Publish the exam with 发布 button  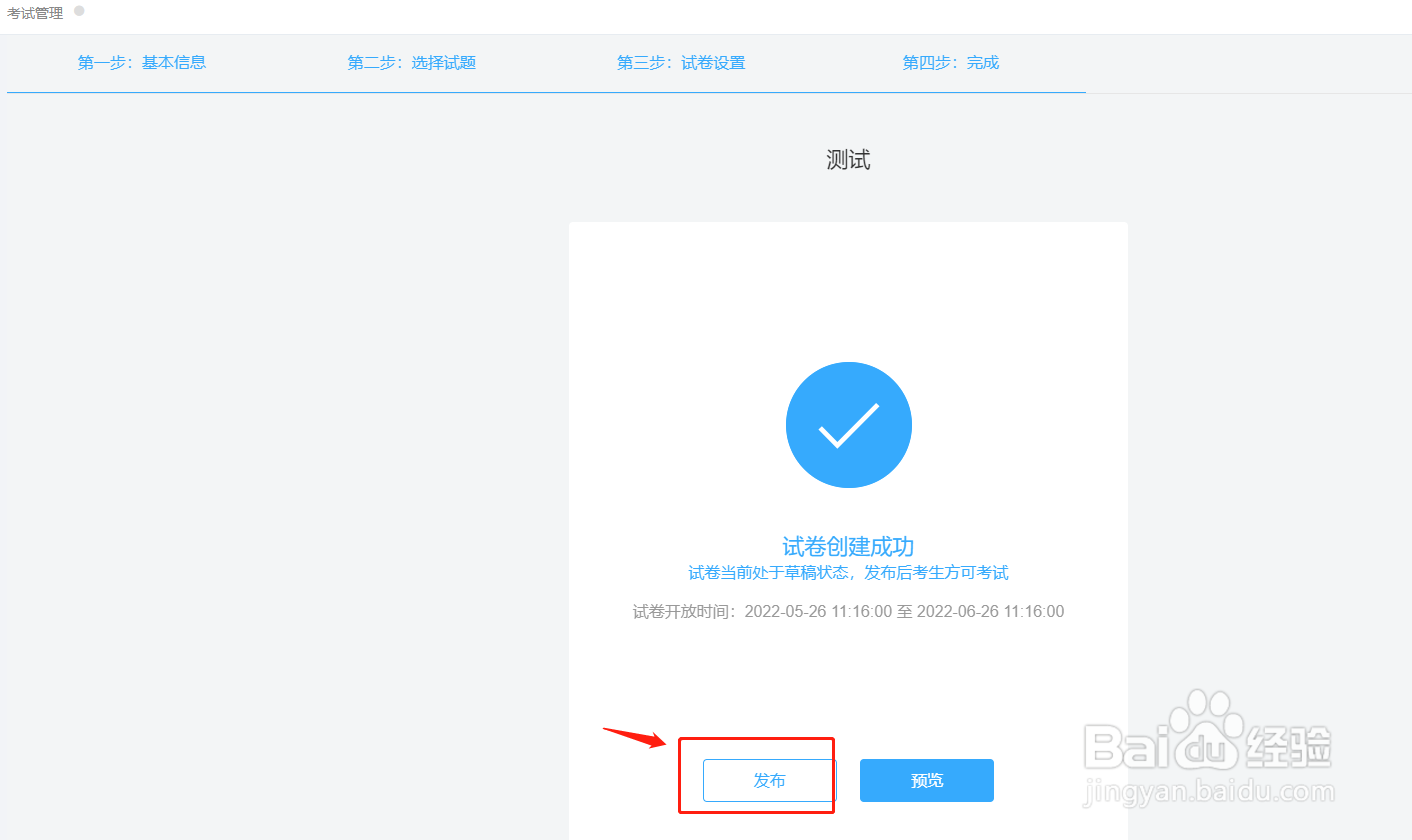[x=769, y=780]
